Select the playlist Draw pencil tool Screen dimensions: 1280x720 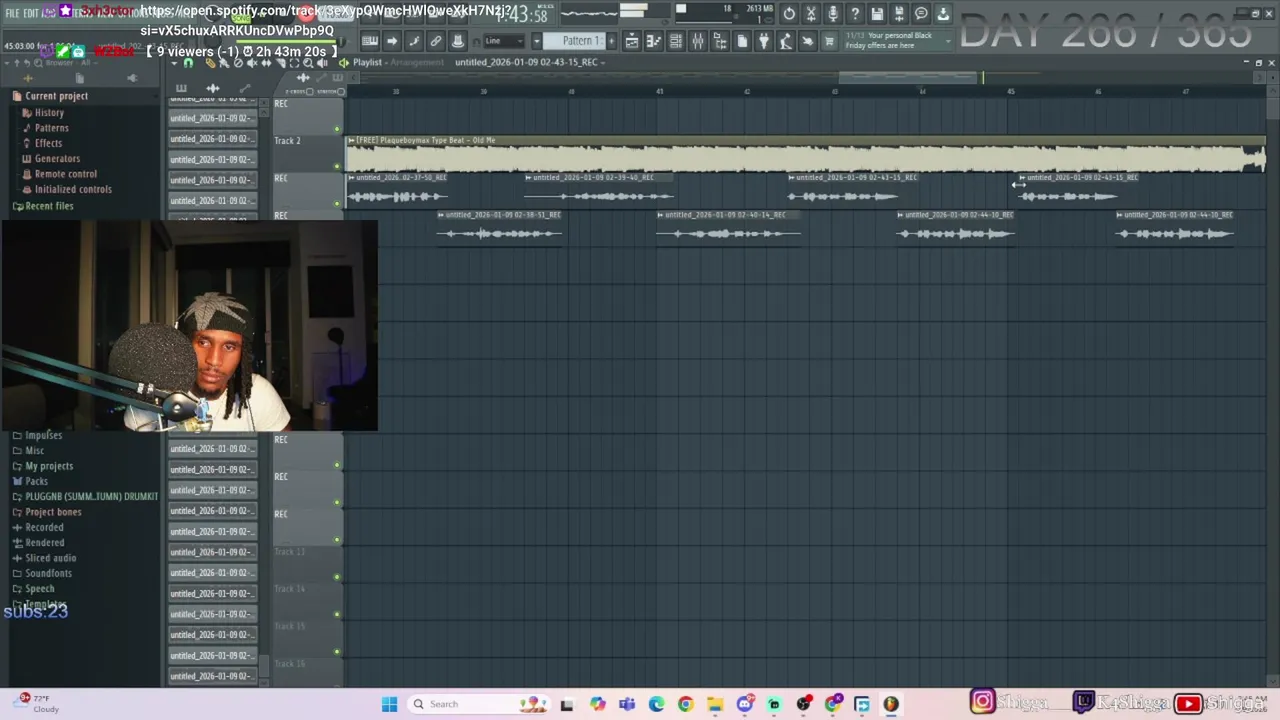point(210,63)
